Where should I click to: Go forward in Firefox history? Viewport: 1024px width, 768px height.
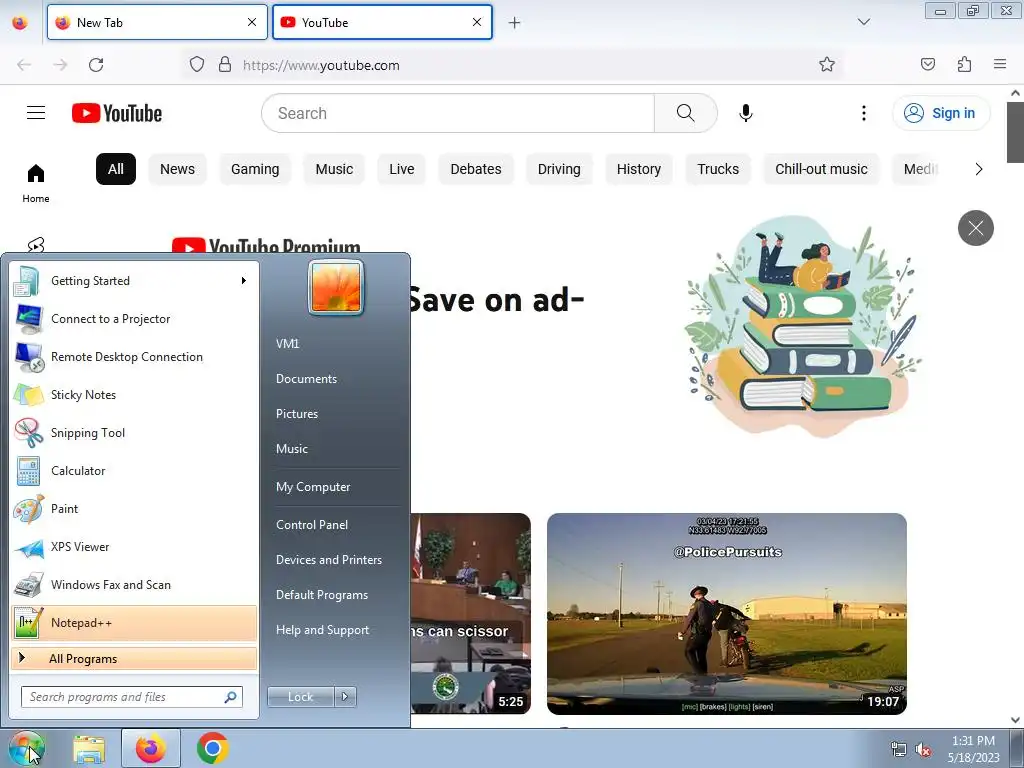tap(60, 65)
